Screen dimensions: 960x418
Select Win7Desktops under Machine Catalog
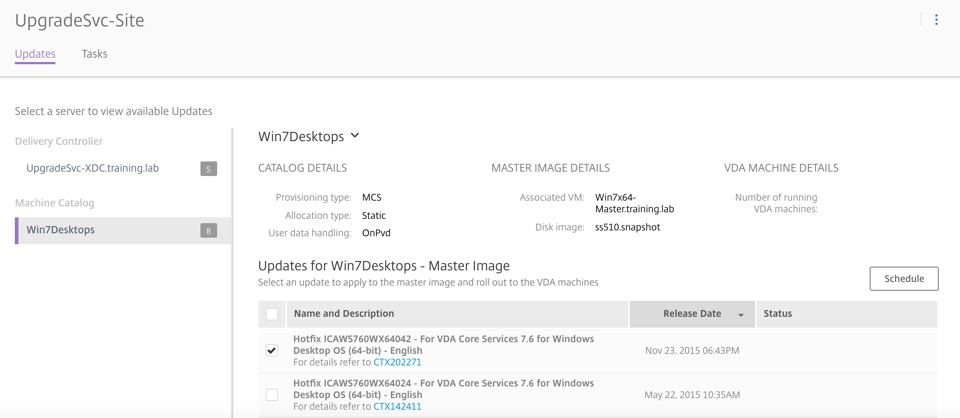point(61,230)
